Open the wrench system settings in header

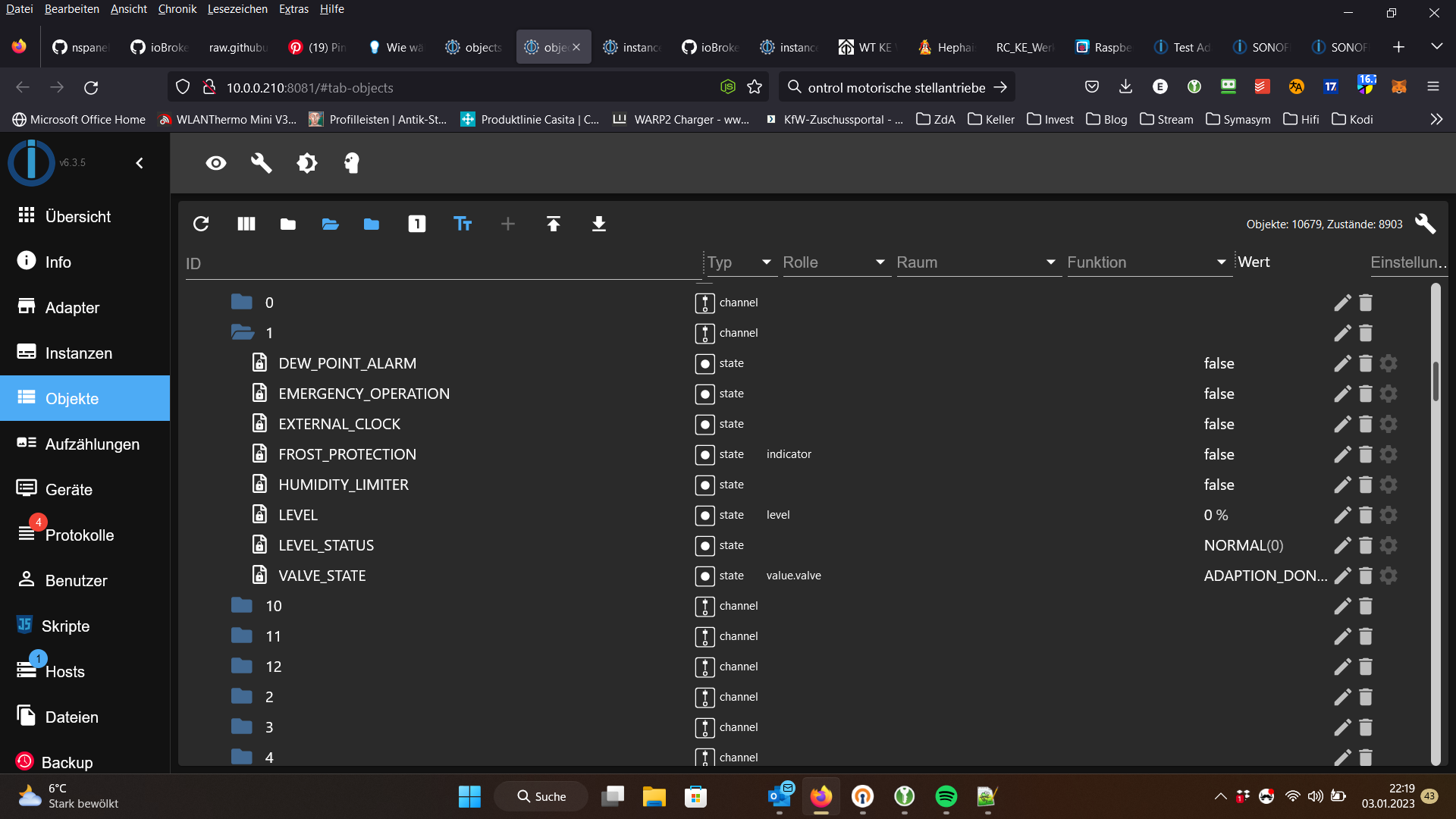[262, 163]
